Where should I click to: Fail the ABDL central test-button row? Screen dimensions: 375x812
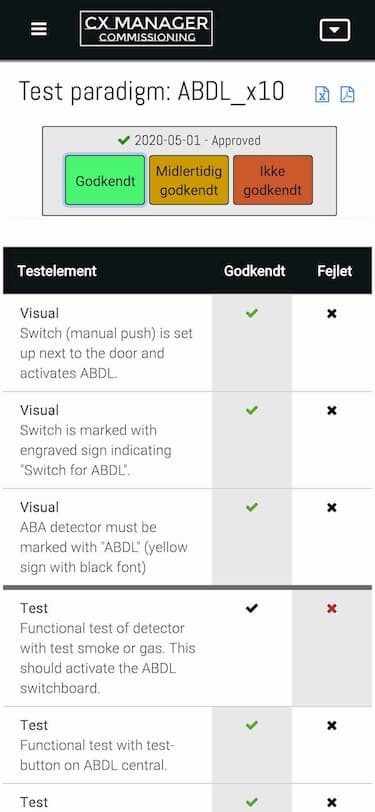332,726
